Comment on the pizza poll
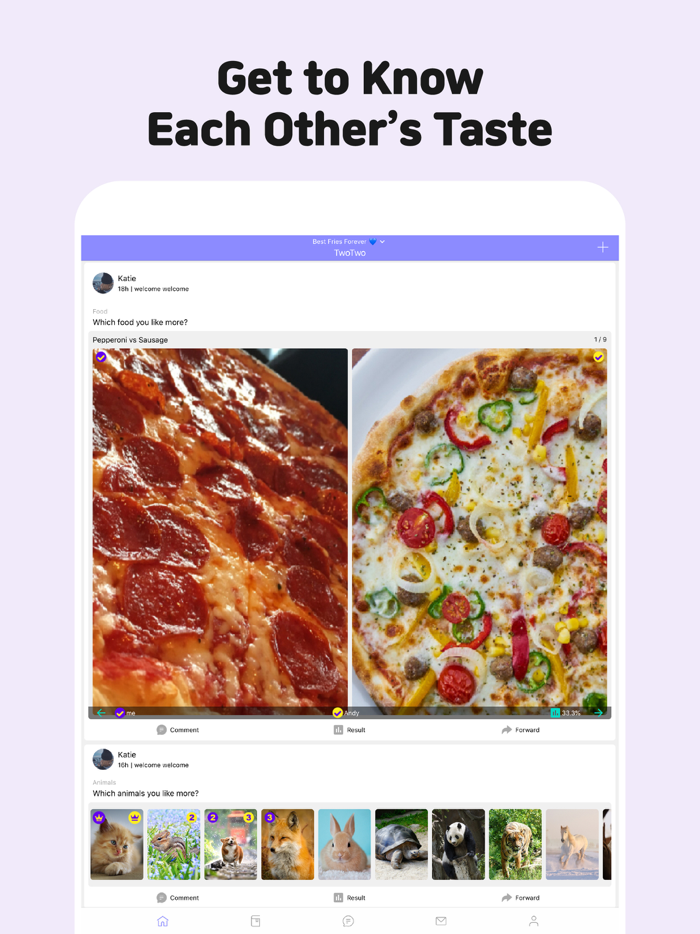This screenshot has width=700, height=934. 178,730
